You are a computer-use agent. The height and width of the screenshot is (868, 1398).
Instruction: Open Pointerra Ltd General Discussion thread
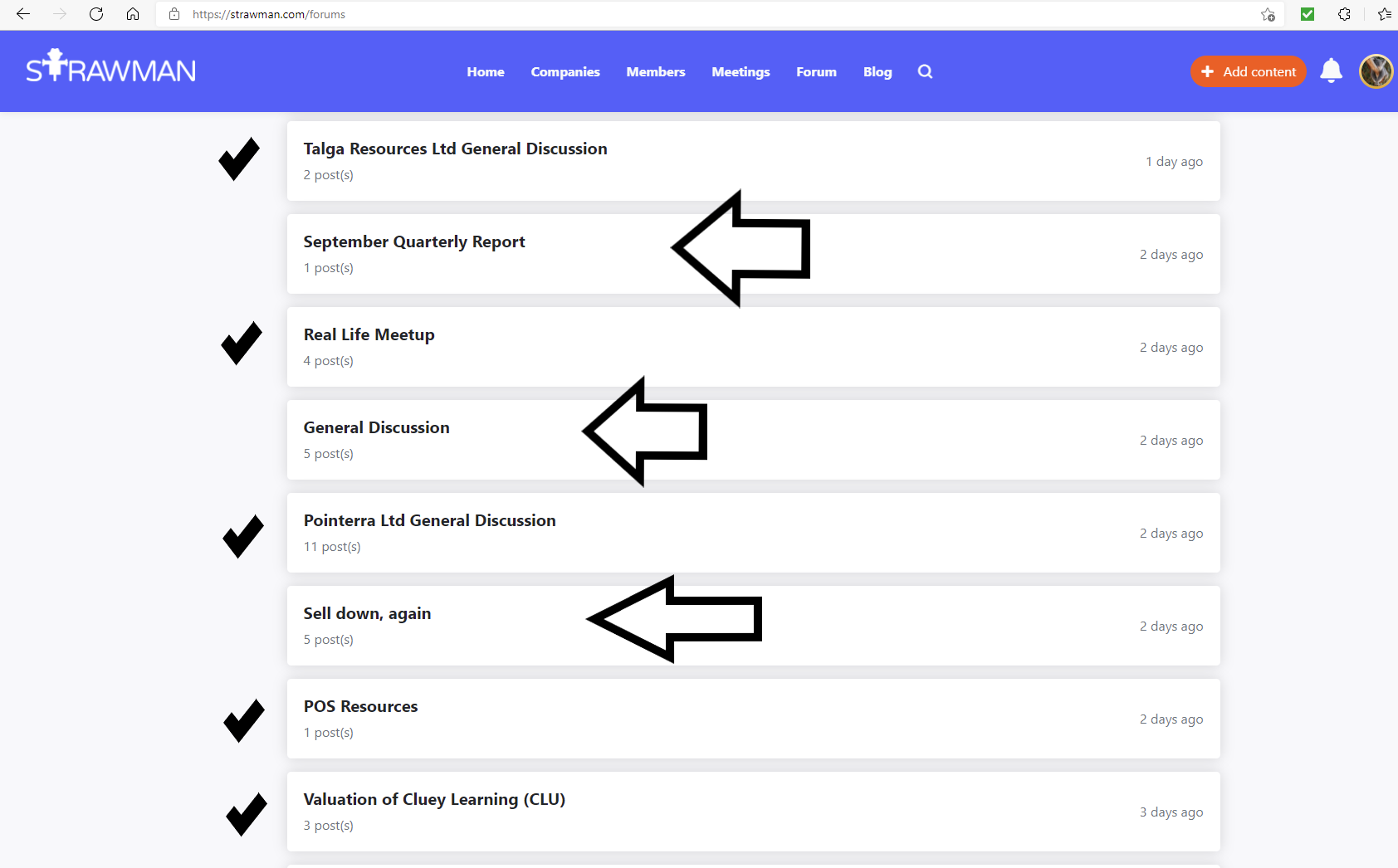(x=429, y=520)
